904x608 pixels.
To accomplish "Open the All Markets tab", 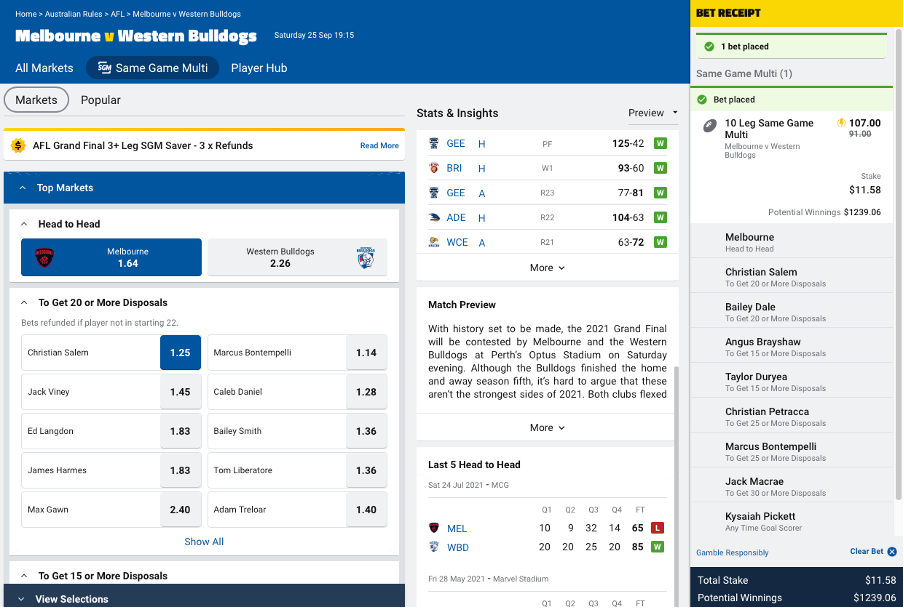I will coord(44,68).
